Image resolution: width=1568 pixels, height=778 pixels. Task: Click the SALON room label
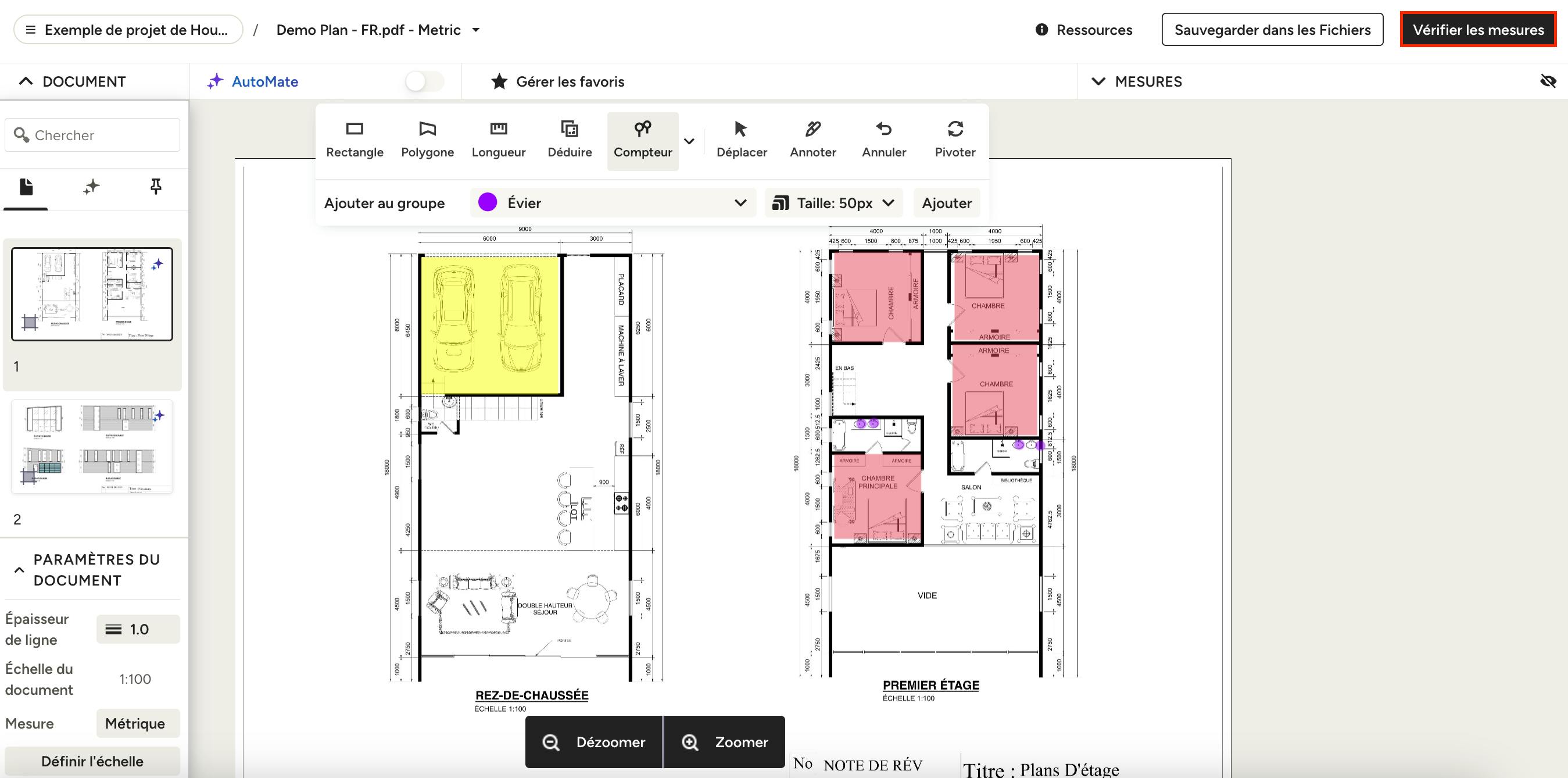[971, 487]
